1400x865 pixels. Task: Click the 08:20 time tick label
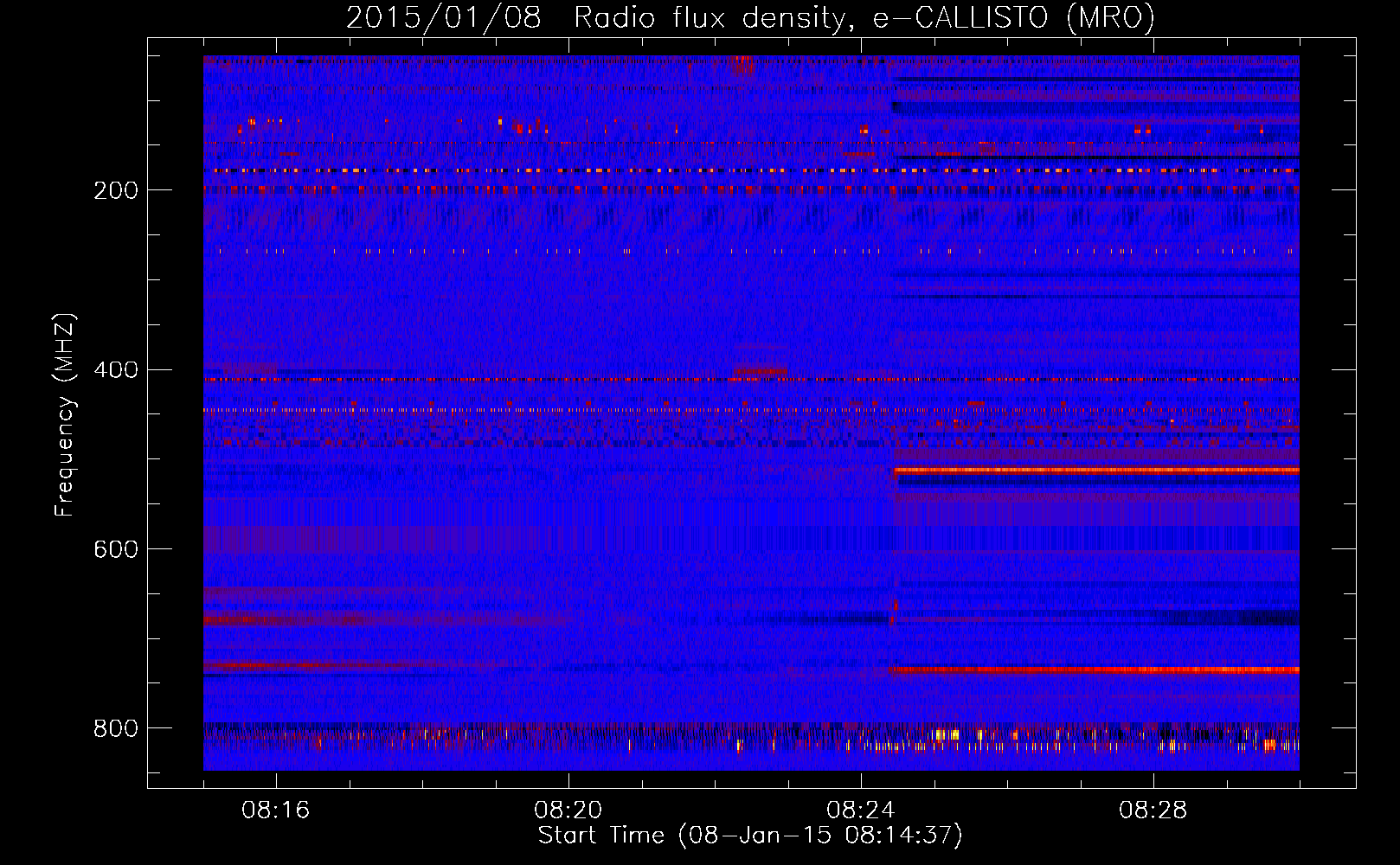pyautogui.click(x=568, y=811)
